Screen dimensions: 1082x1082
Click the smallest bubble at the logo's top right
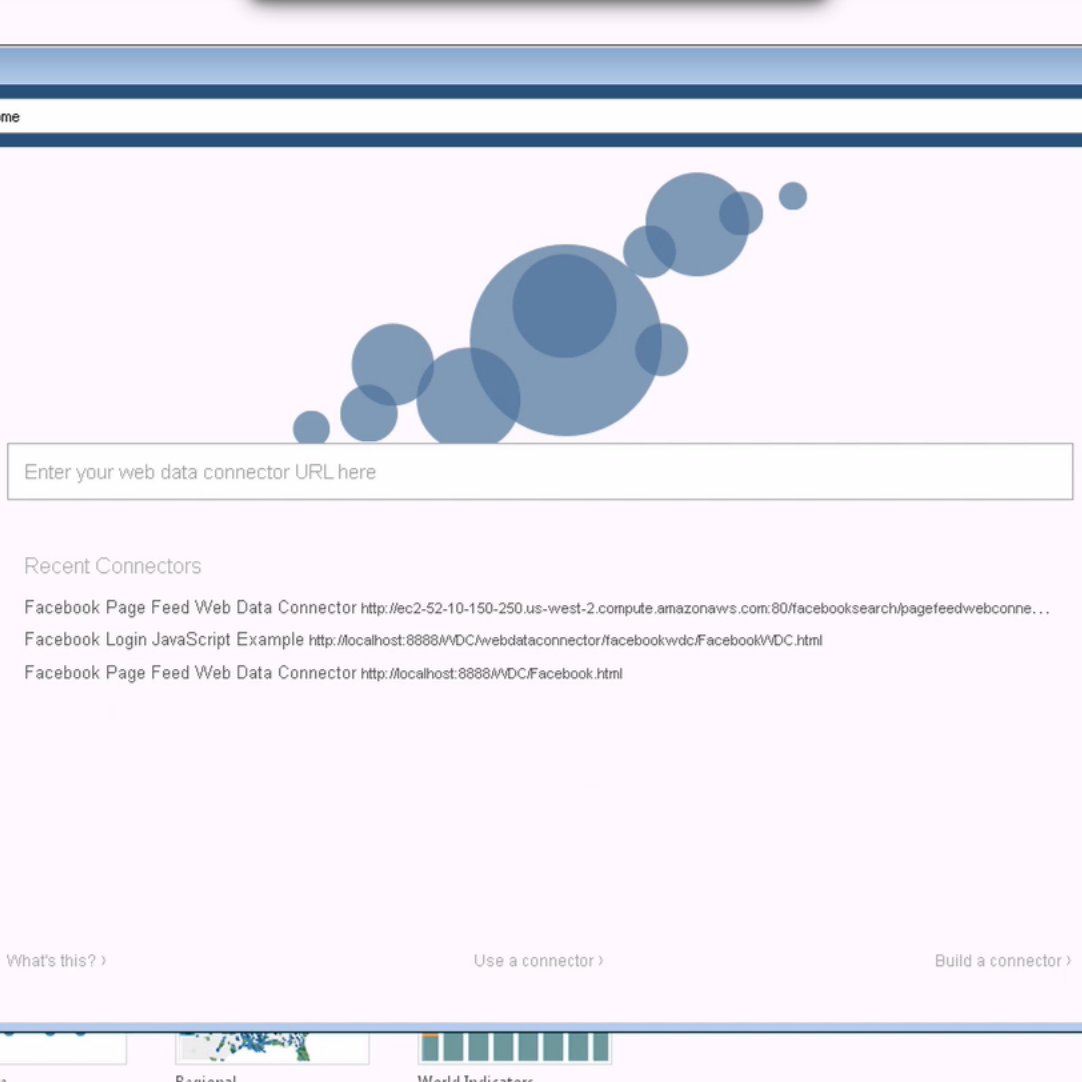click(793, 196)
